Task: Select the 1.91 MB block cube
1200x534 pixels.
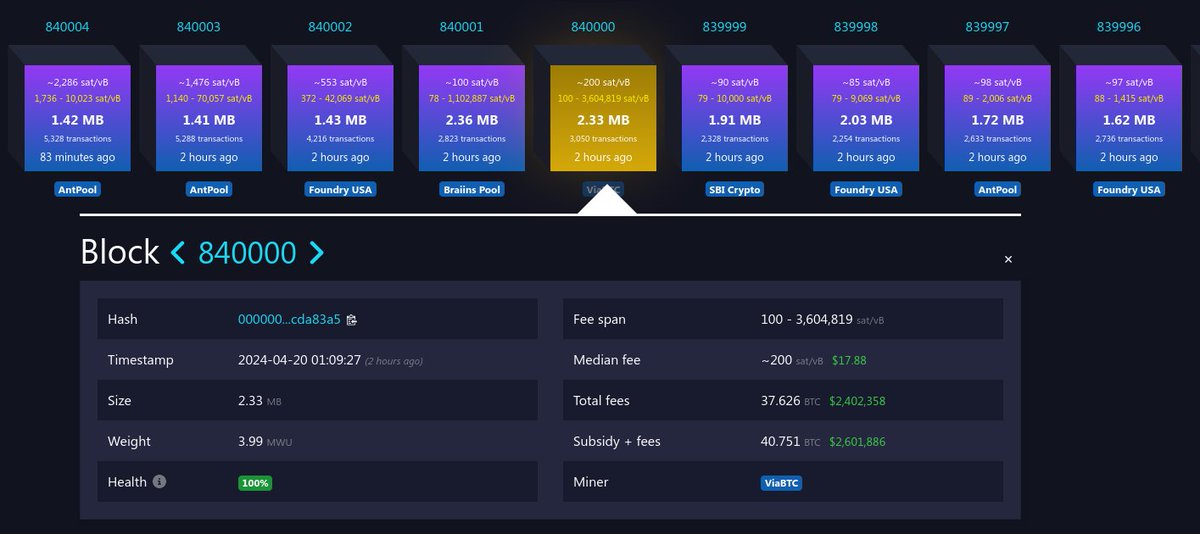Action: pos(734,118)
